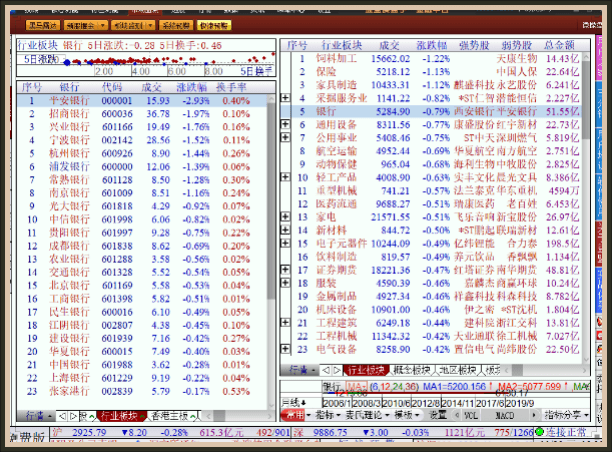Expand the 服装 sector row

pyautogui.click(x=285, y=283)
